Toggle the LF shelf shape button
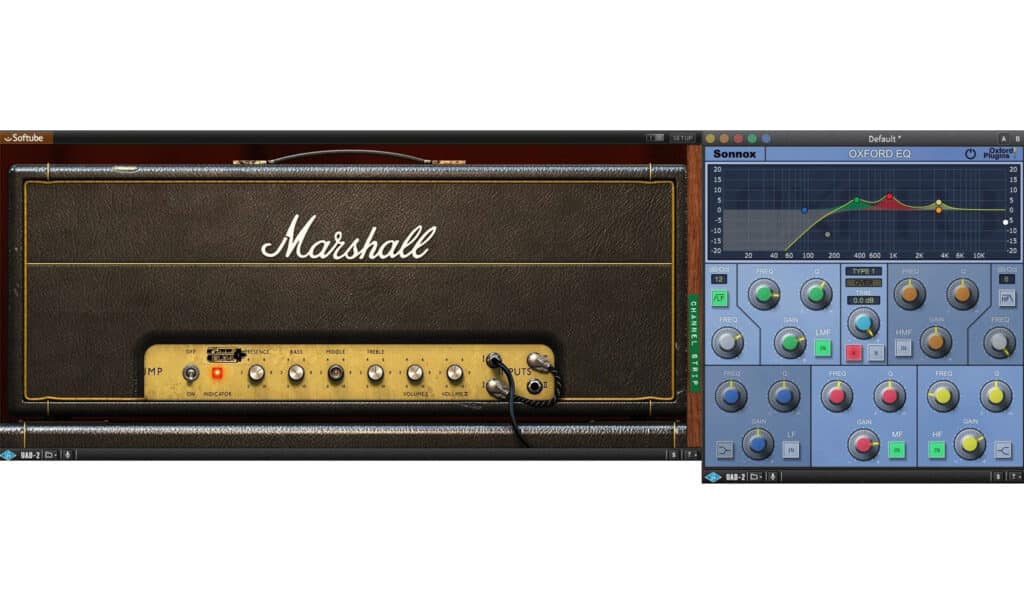 (725, 449)
